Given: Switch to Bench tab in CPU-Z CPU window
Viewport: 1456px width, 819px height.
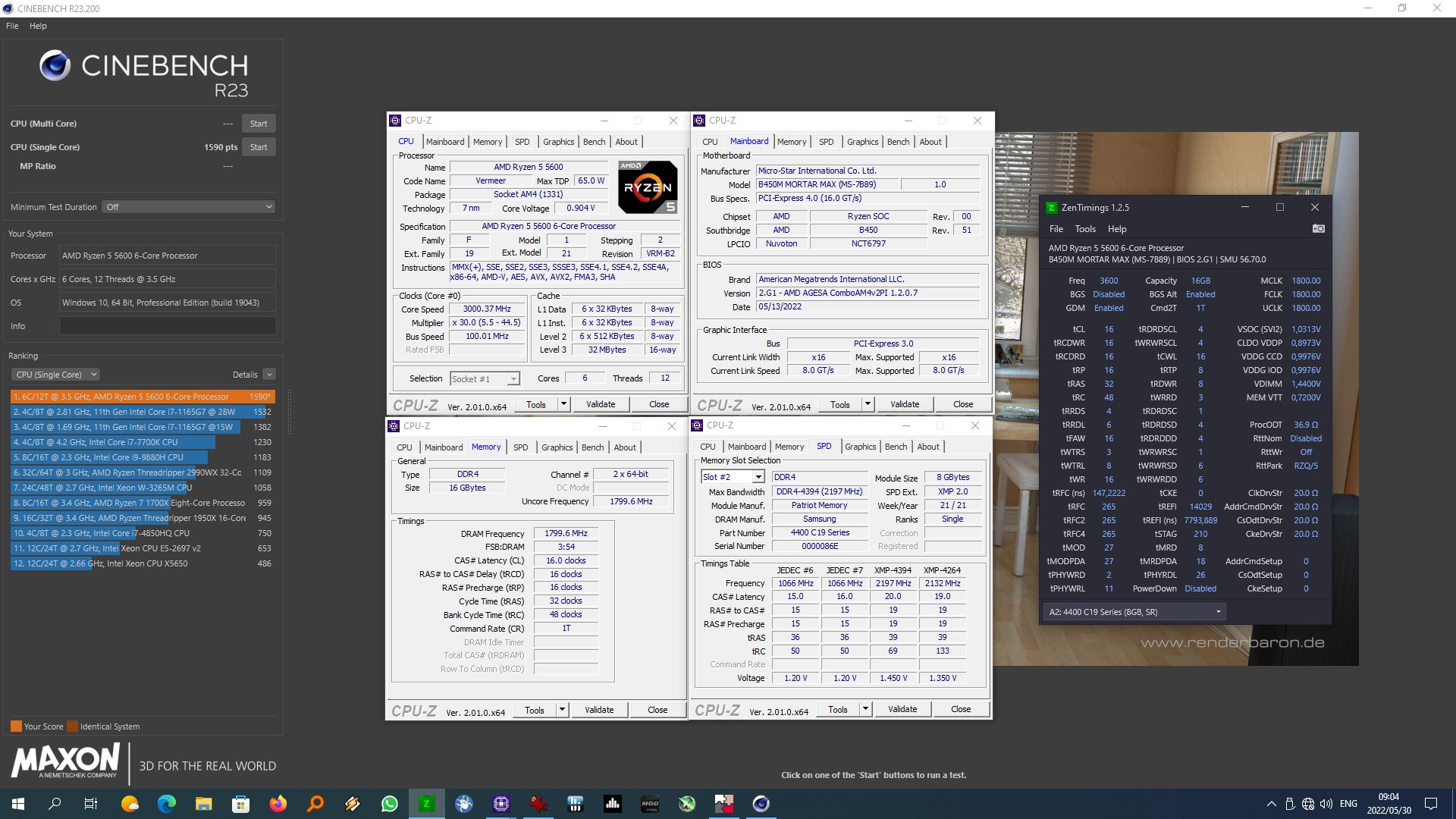Looking at the screenshot, I should click(594, 142).
